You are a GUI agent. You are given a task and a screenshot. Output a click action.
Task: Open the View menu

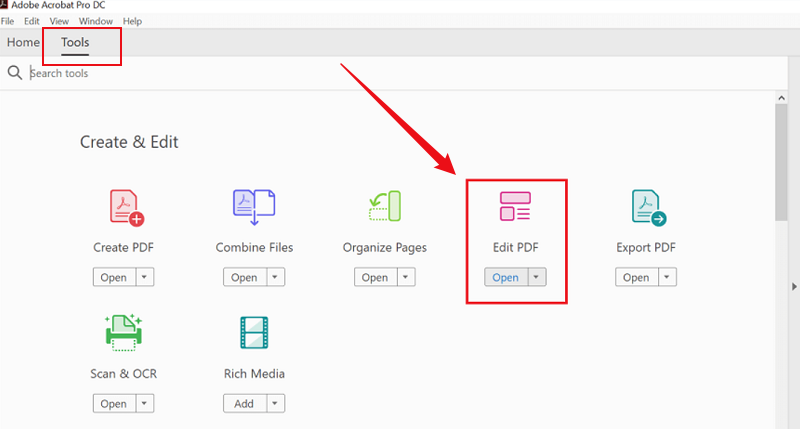coord(59,21)
